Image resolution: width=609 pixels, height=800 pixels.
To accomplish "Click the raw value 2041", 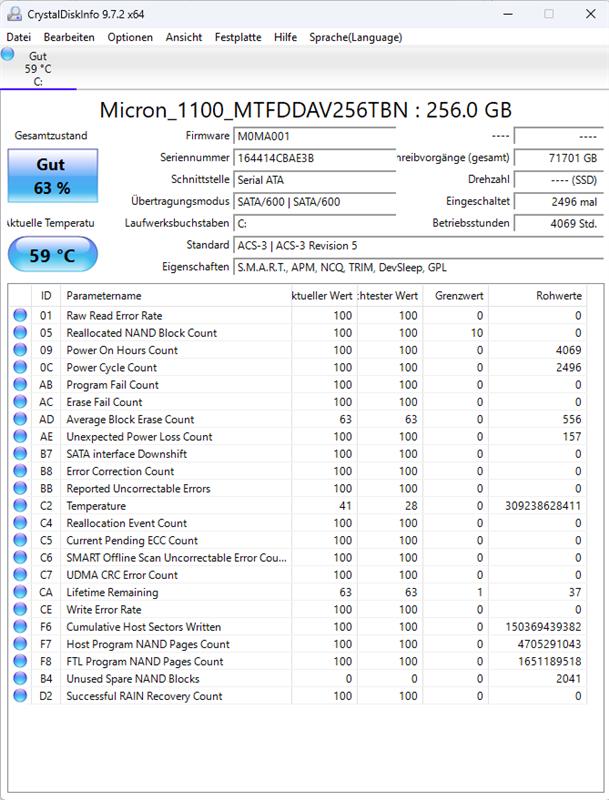I will pos(568,679).
